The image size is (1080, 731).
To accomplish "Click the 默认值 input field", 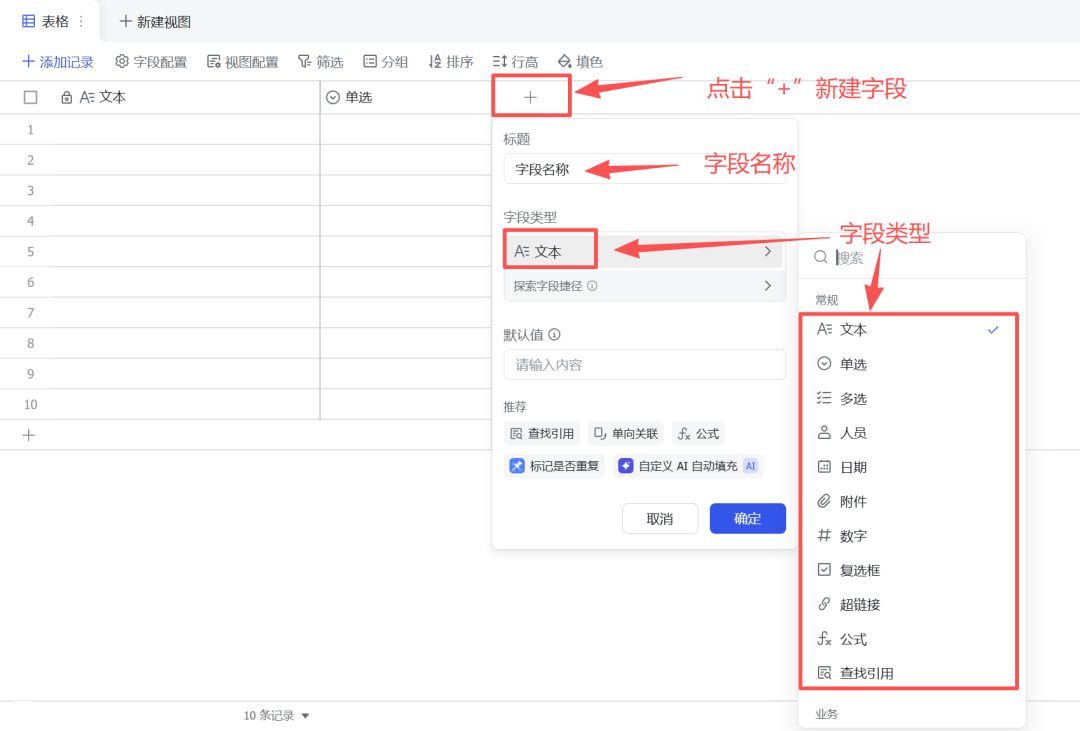I will coord(644,365).
